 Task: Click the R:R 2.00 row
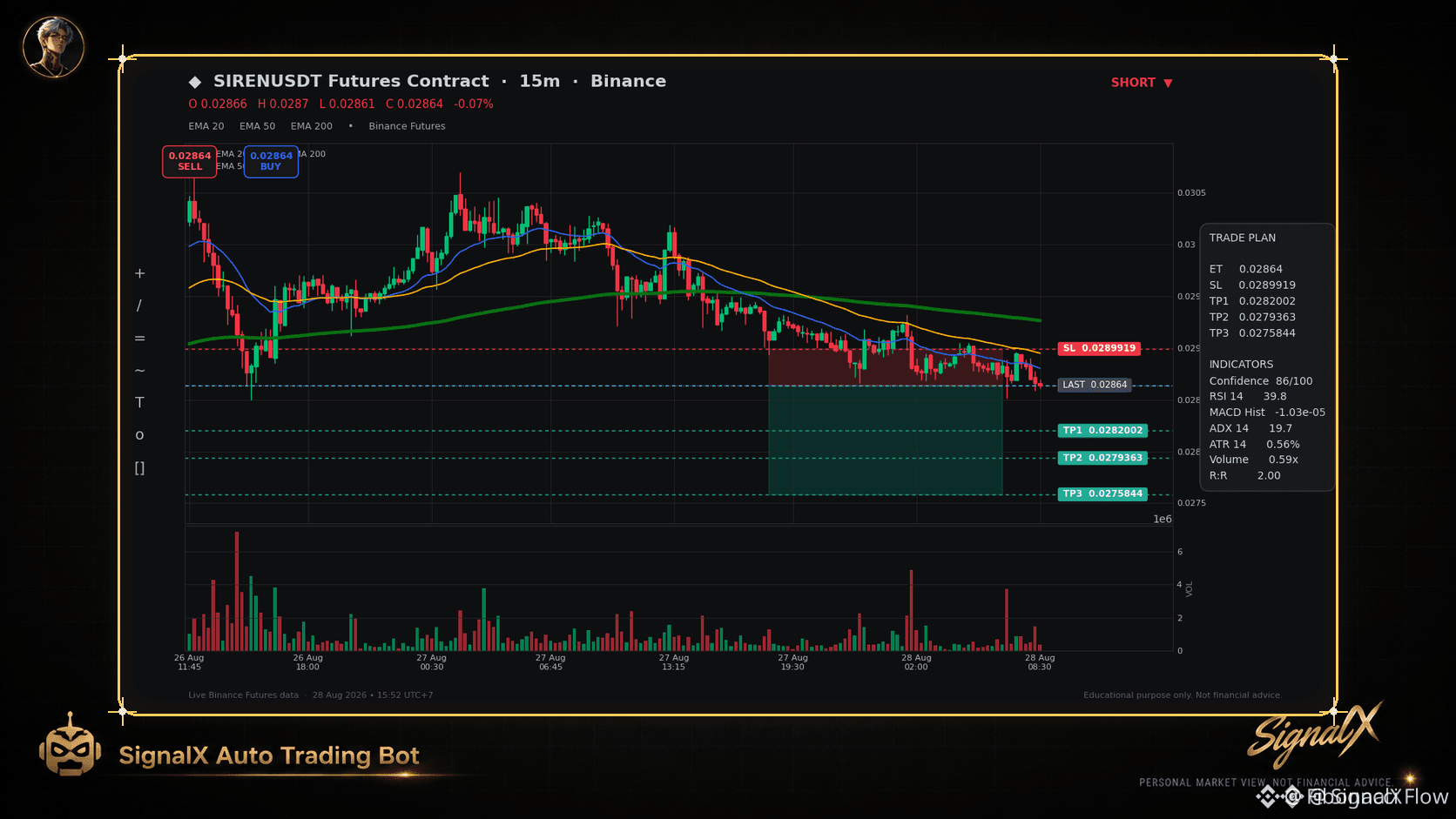[1245, 475]
